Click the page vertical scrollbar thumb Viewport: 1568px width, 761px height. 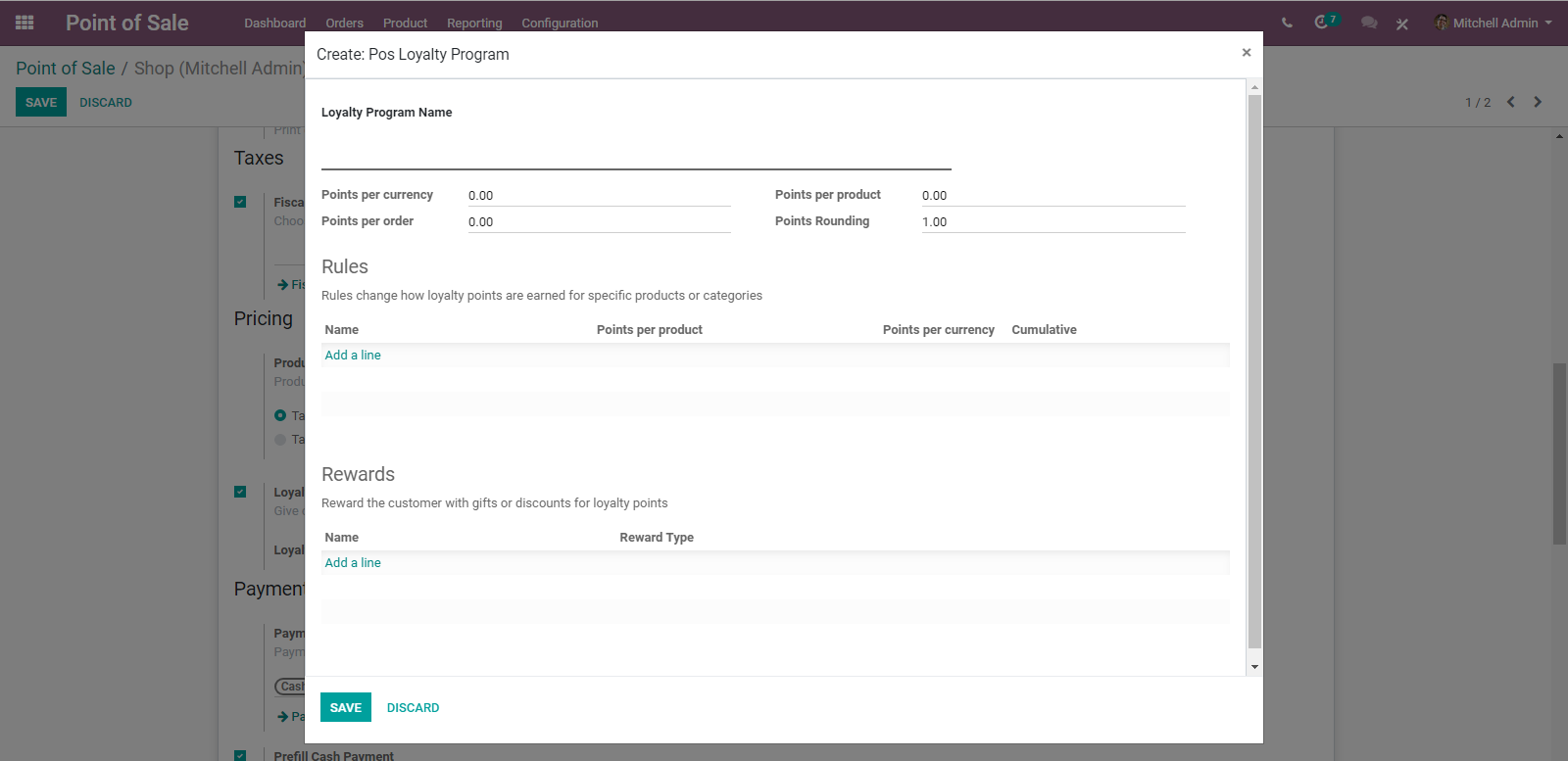(1559, 453)
